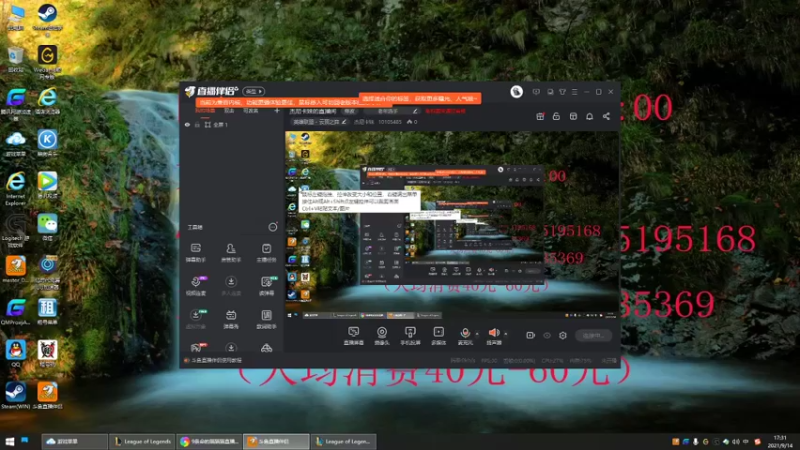Click volume icon in system tray

735,441
